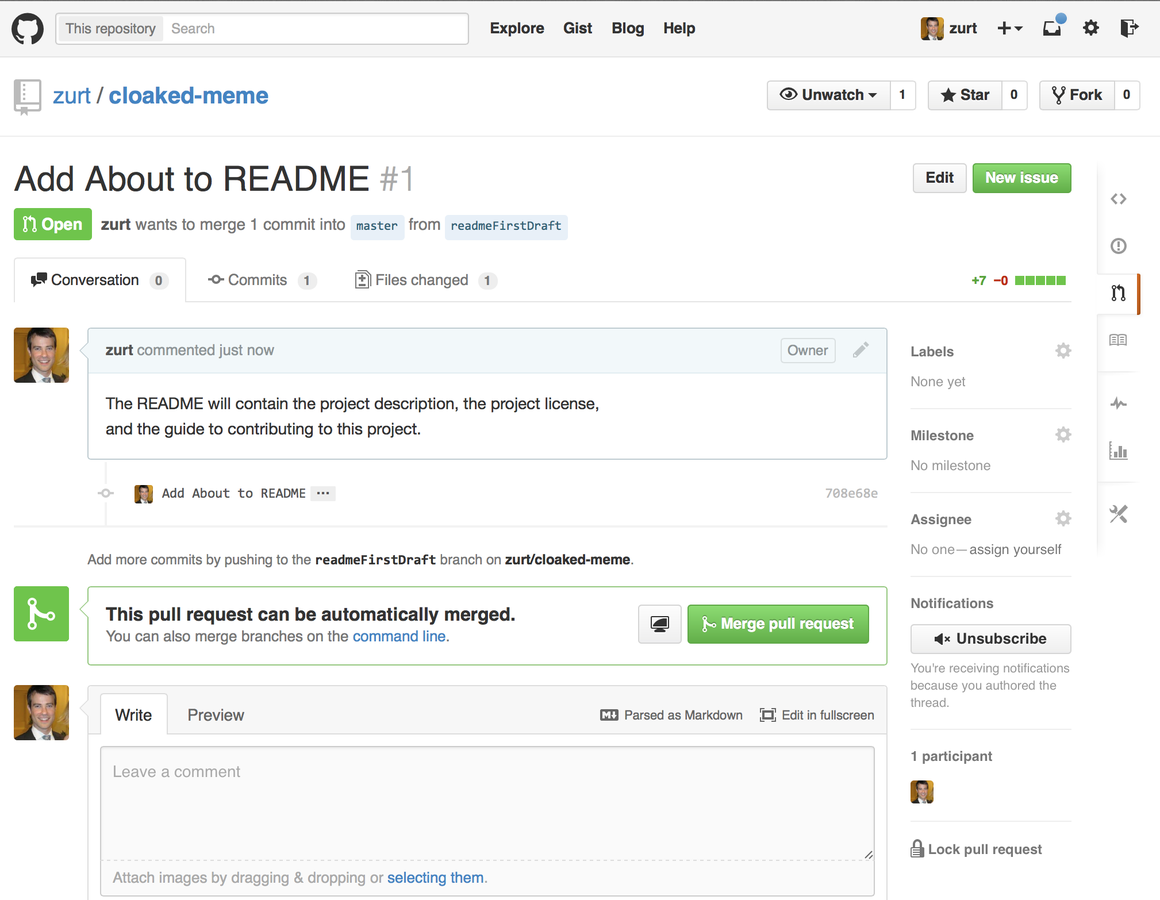
Task: Star the cloaked-meme repository
Action: (965, 95)
